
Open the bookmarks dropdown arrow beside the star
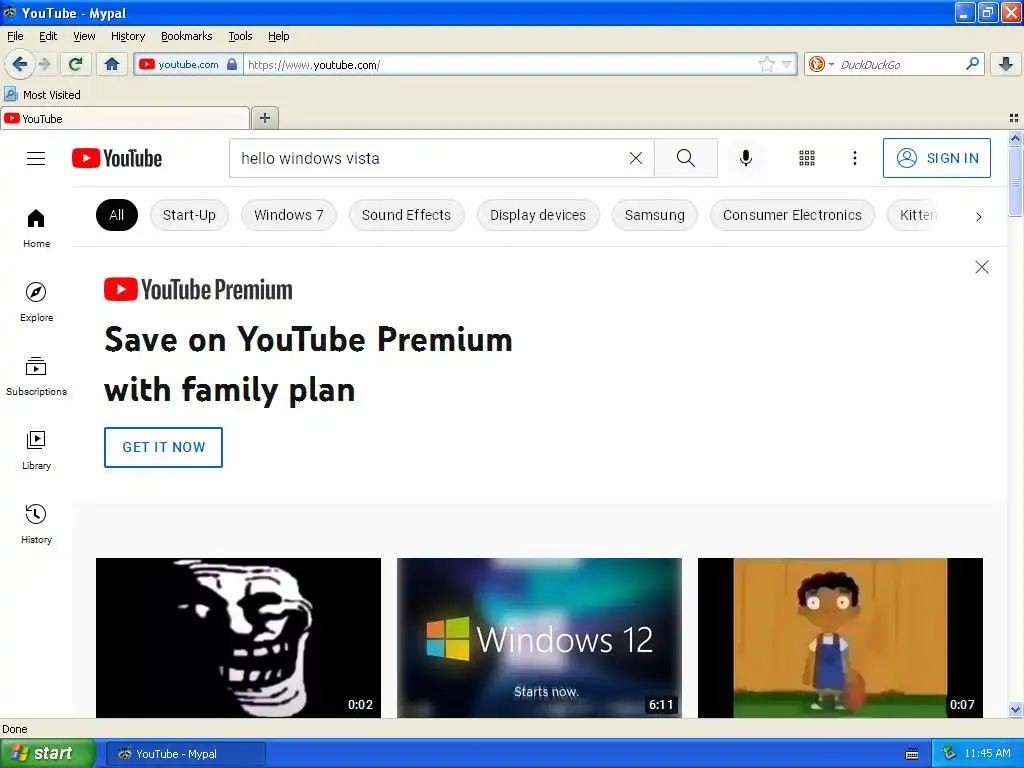click(x=786, y=64)
